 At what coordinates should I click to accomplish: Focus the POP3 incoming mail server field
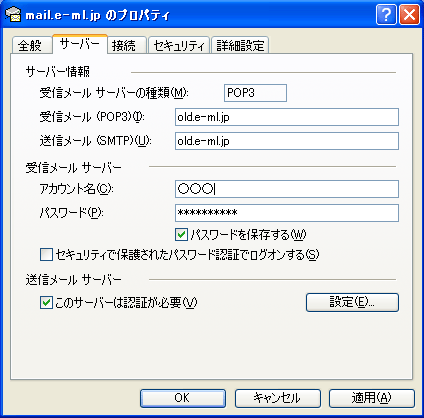pos(287,117)
